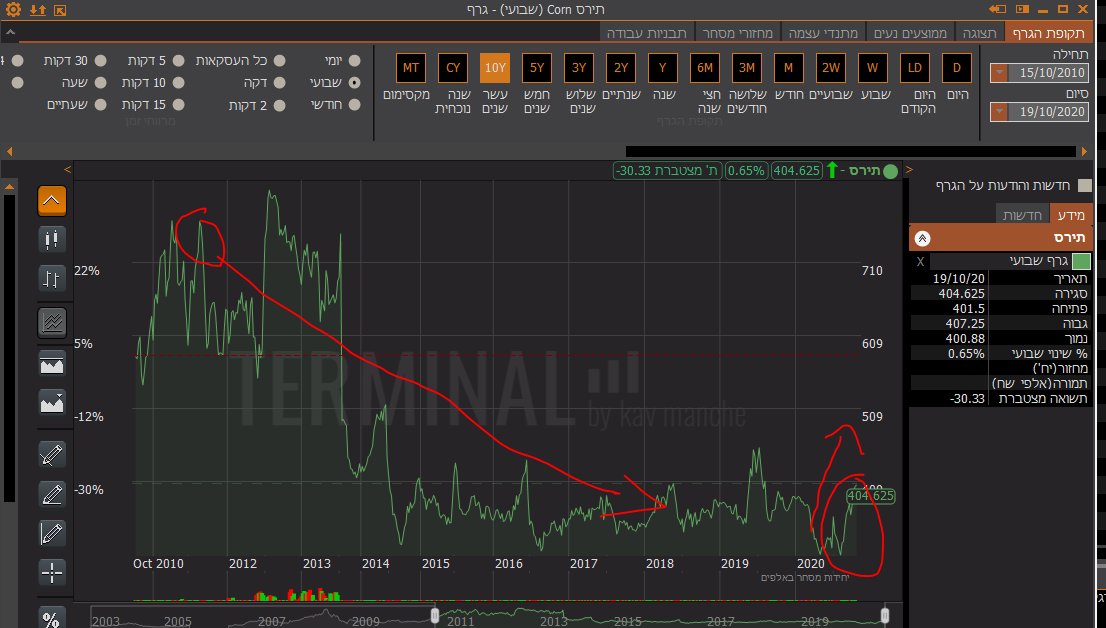The height and width of the screenshot is (628, 1106).
Task: Choose the 15 דקות interval radio button
Action: coord(178,104)
